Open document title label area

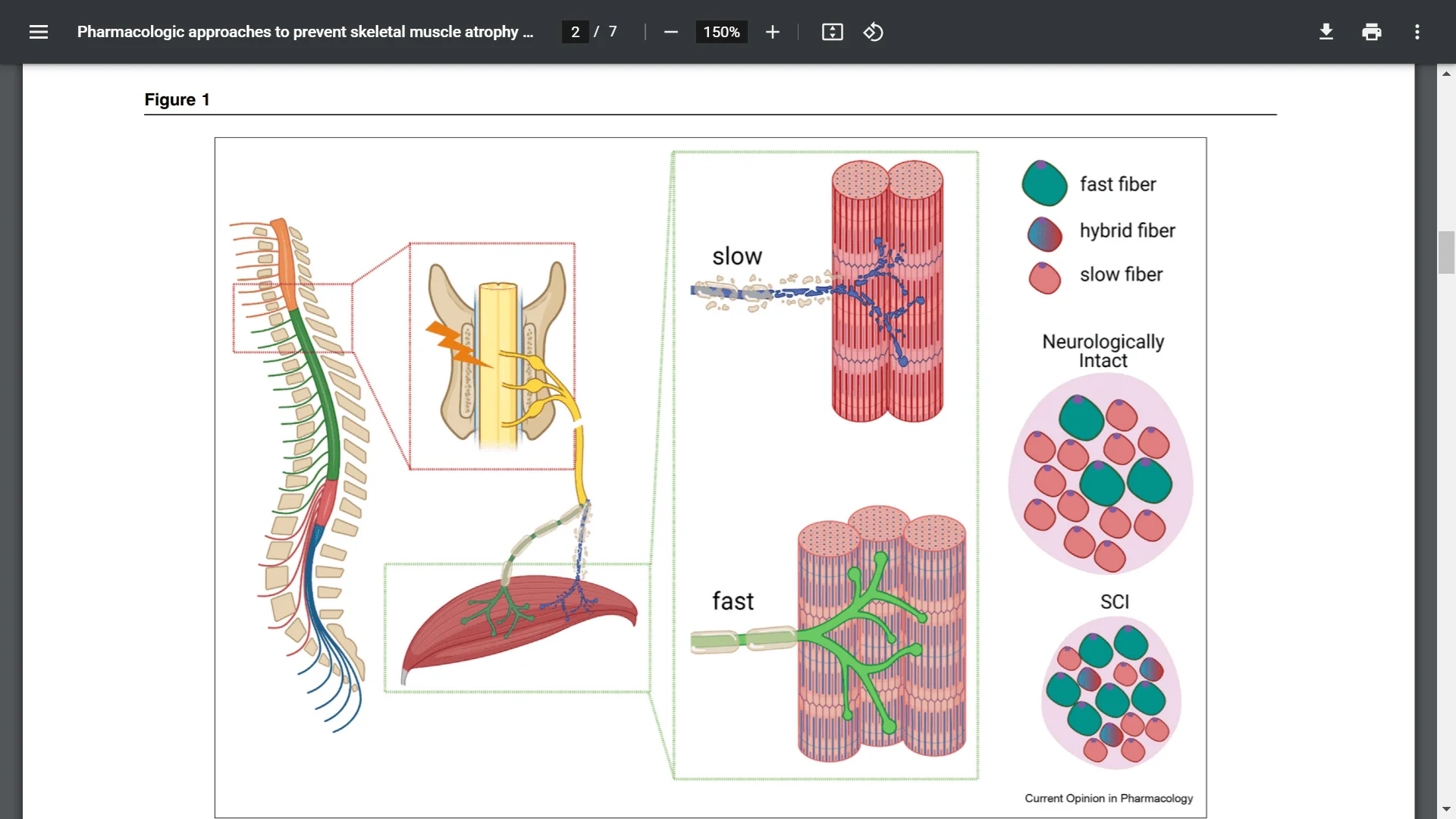(x=306, y=31)
